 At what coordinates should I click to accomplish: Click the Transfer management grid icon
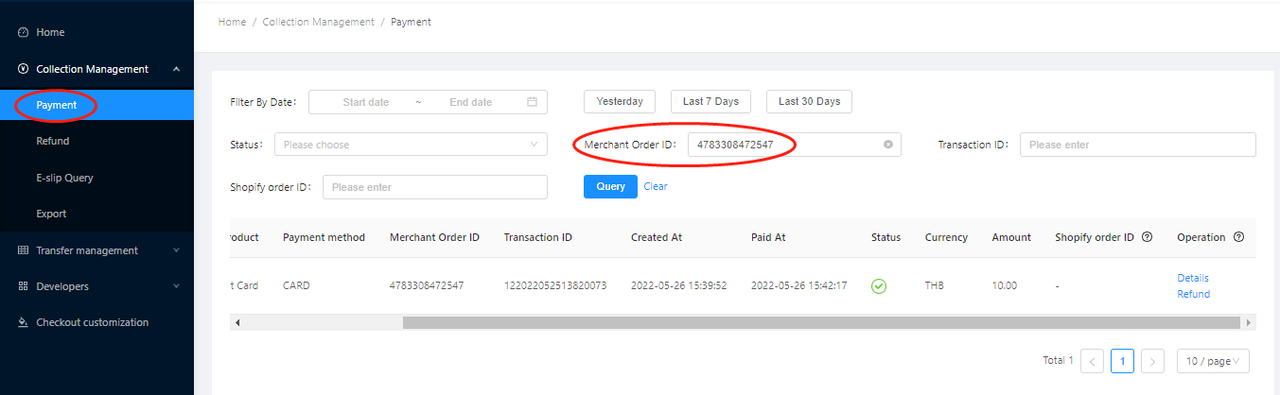pos(23,250)
